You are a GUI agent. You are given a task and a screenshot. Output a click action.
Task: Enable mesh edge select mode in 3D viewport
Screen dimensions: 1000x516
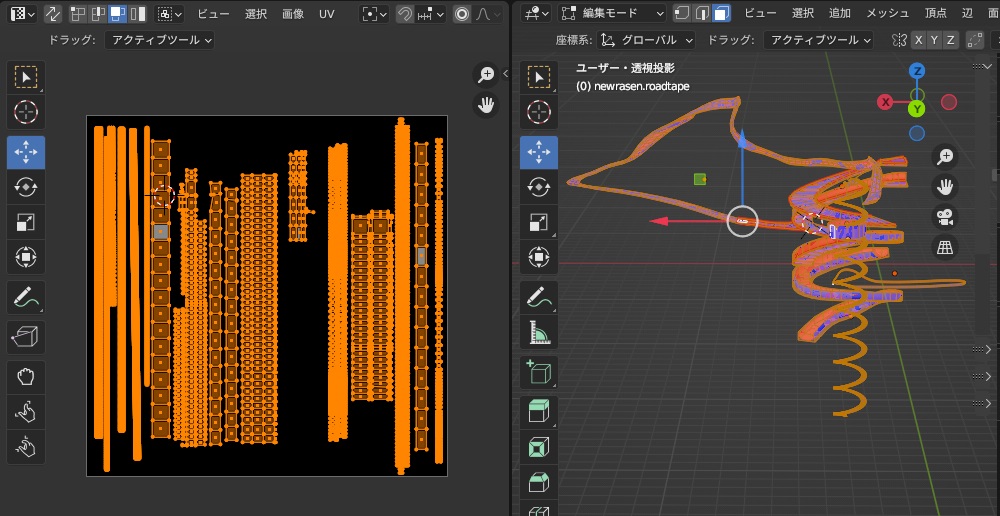pos(702,13)
